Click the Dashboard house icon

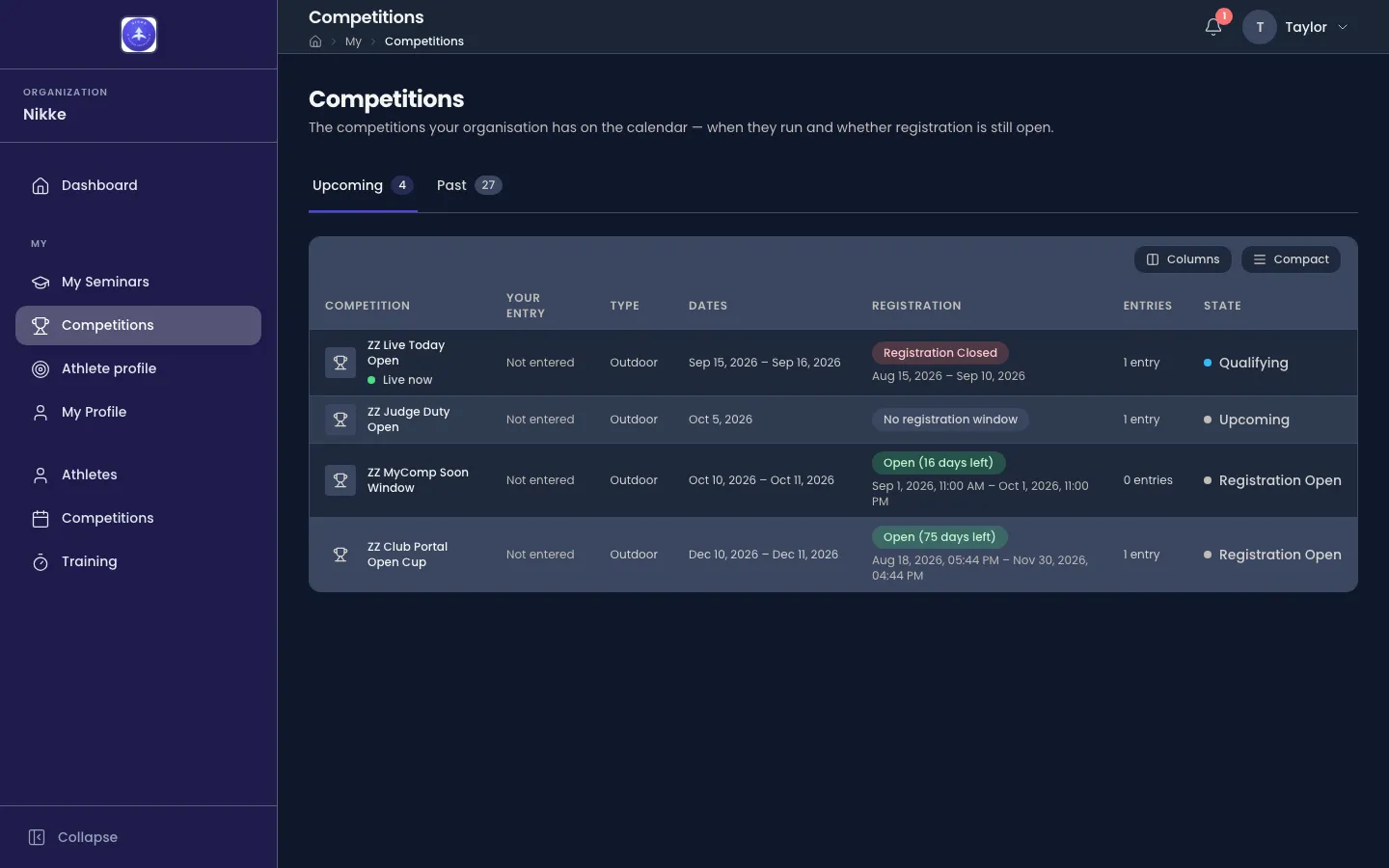(41, 185)
